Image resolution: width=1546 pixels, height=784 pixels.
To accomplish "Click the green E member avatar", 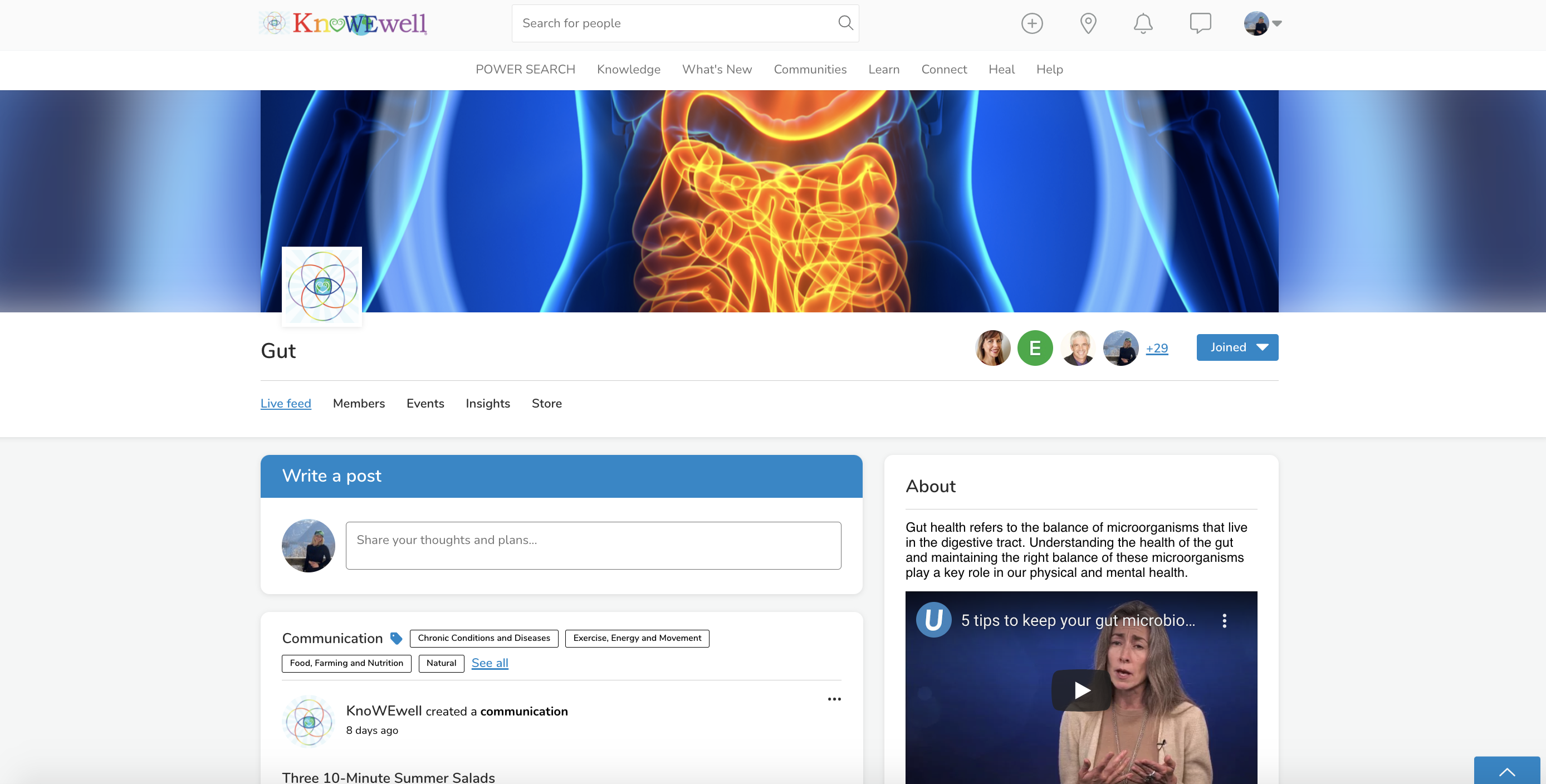I will (x=1035, y=348).
